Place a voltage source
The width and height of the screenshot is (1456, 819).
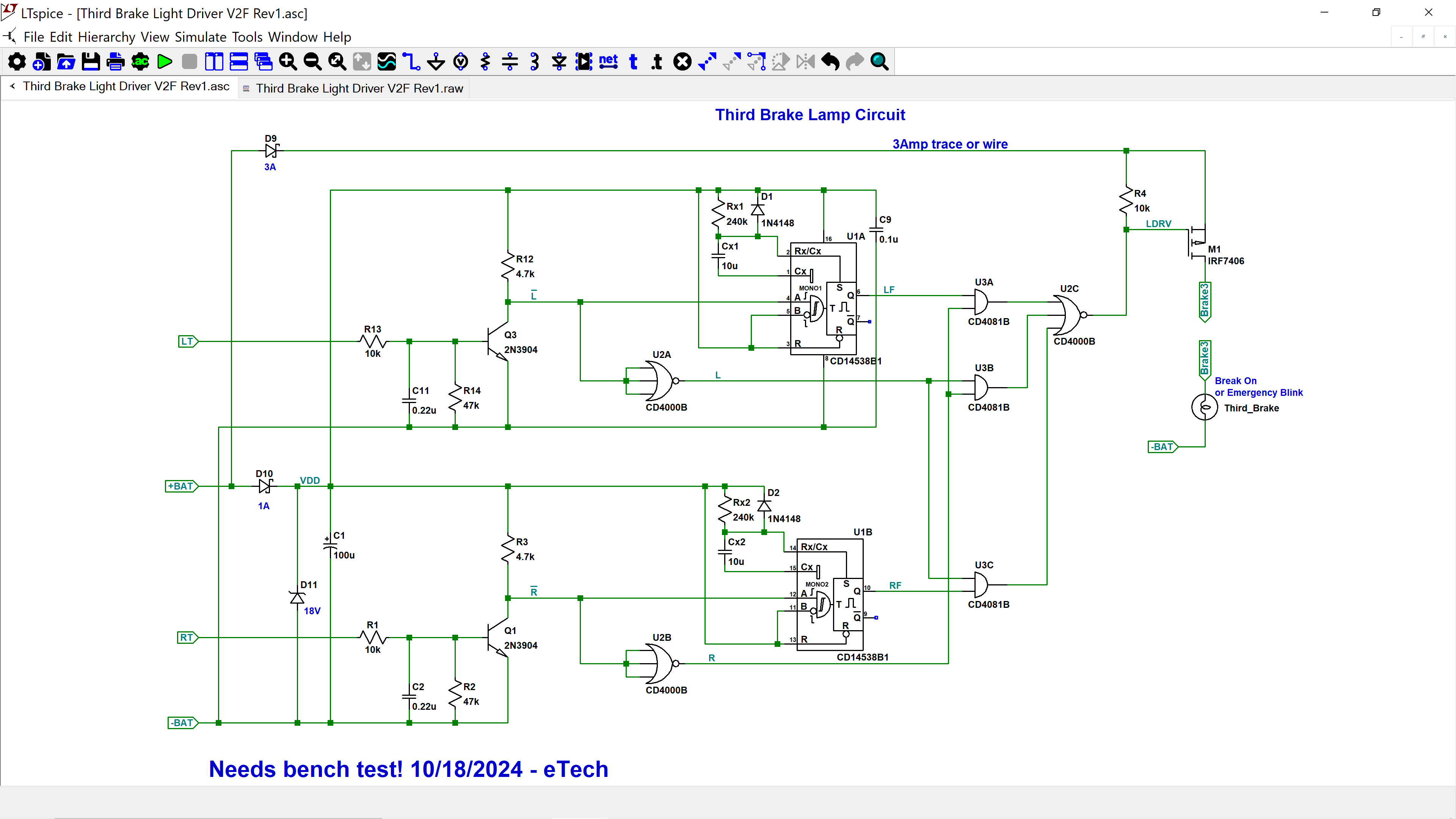pyautogui.click(x=461, y=61)
